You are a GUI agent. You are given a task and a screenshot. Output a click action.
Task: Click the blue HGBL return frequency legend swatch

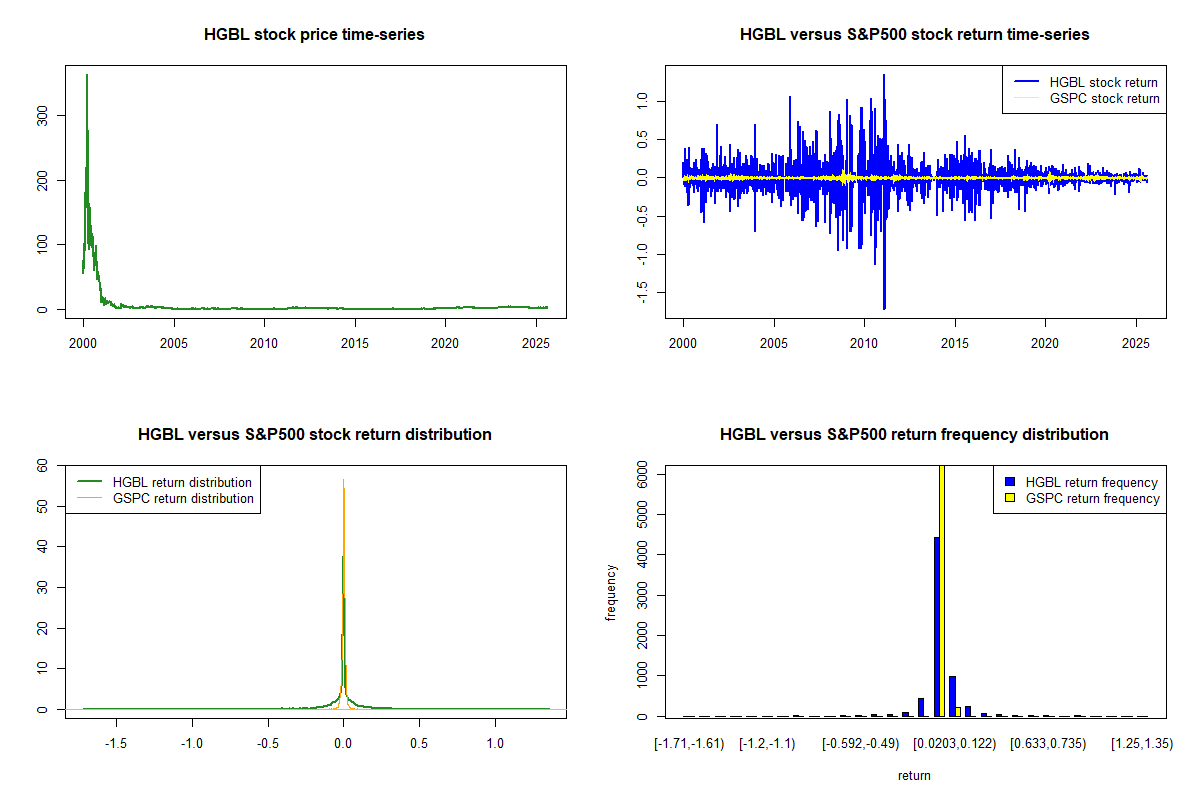coord(1008,483)
